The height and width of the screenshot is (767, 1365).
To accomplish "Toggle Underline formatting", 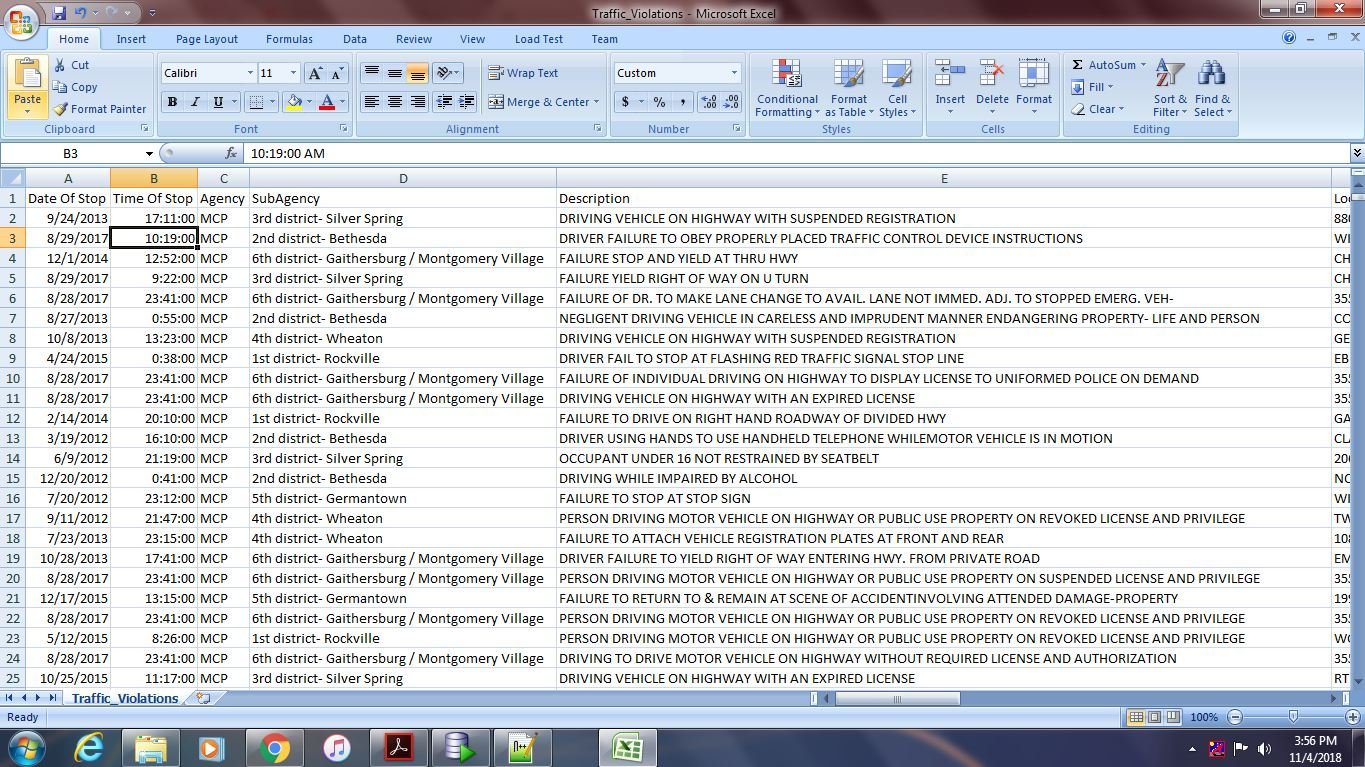I will pyautogui.click(x=216, y=102).
